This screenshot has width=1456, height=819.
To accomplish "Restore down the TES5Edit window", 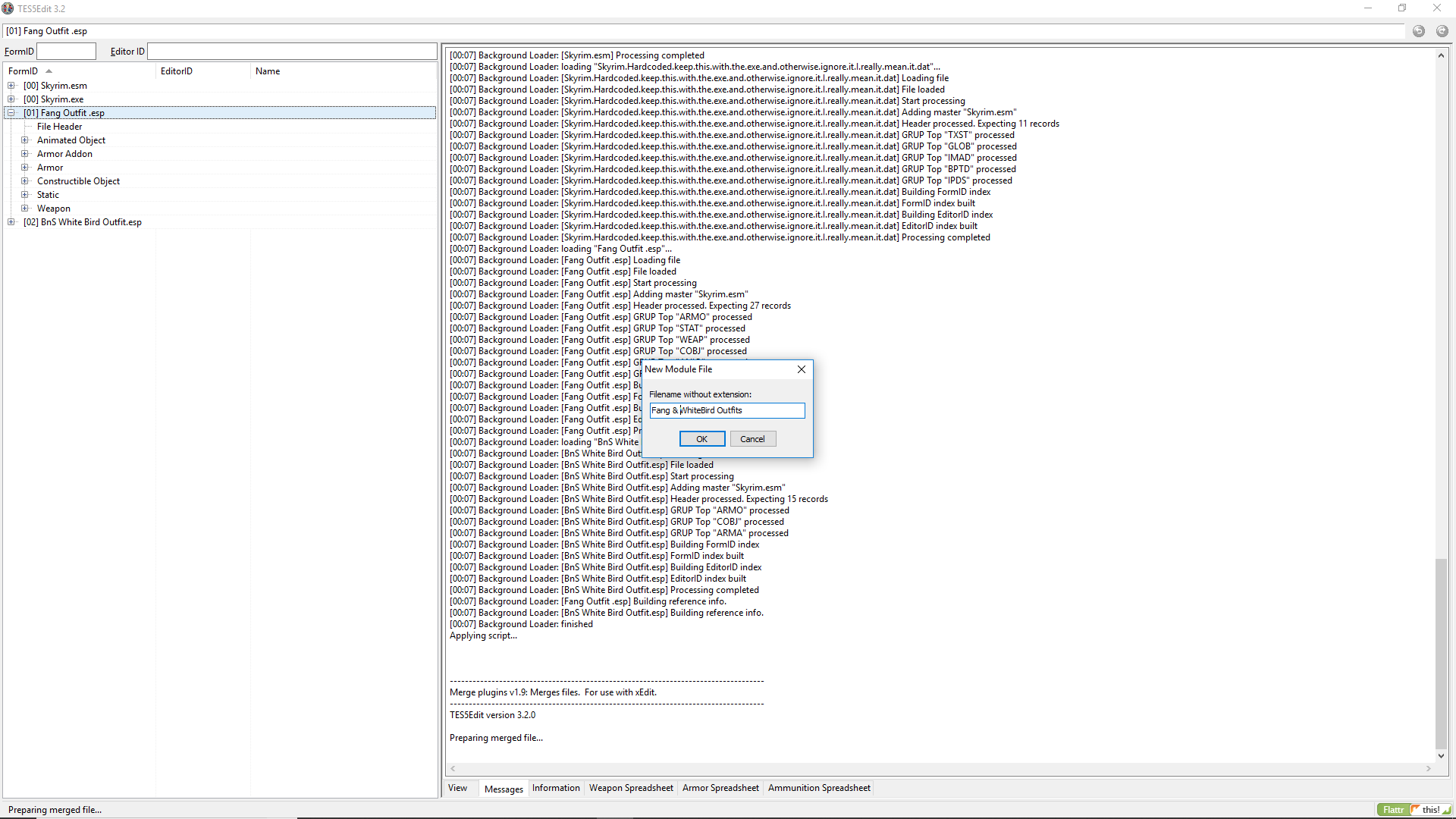I will click(1402, 8).
